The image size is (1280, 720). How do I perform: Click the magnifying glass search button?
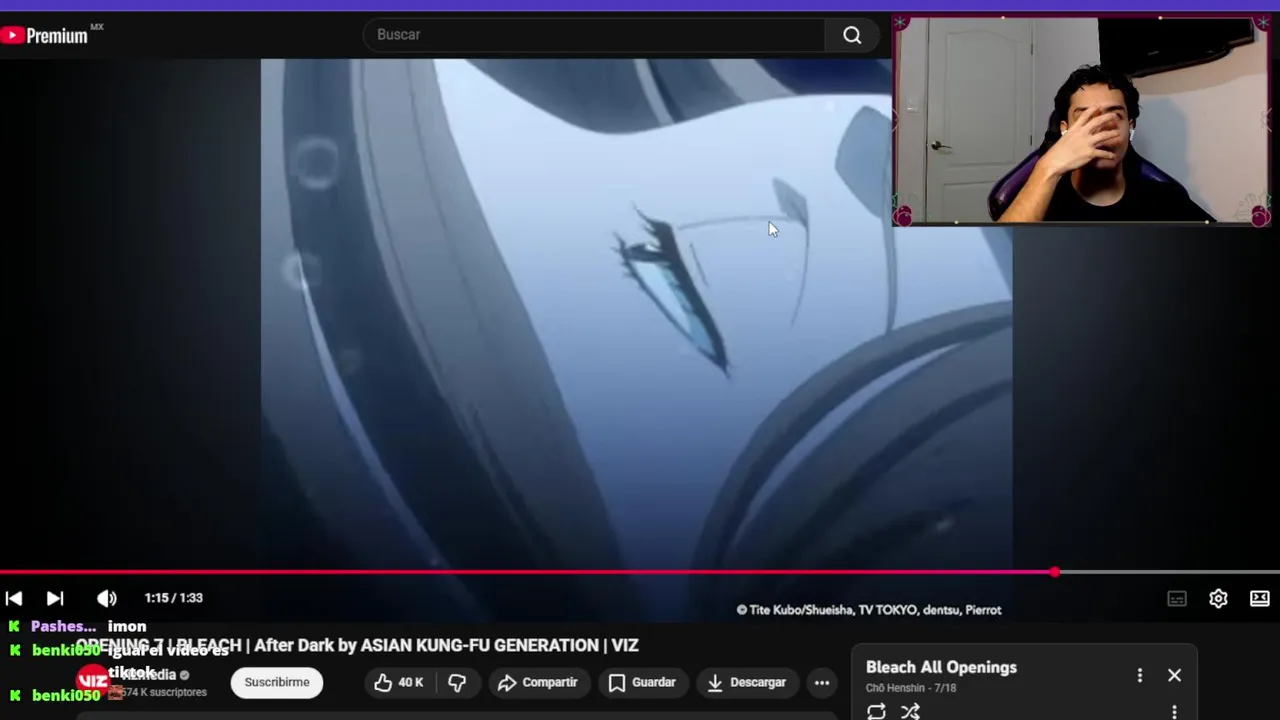(852, 35)
